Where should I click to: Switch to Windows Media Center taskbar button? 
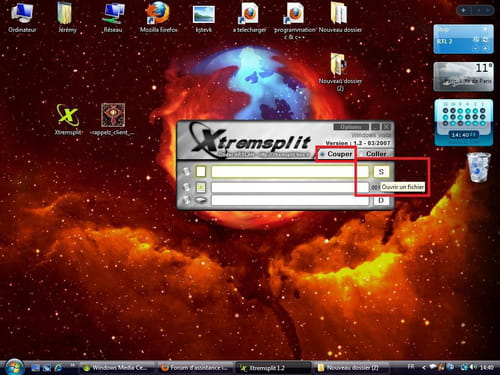(x=118, y=368)
